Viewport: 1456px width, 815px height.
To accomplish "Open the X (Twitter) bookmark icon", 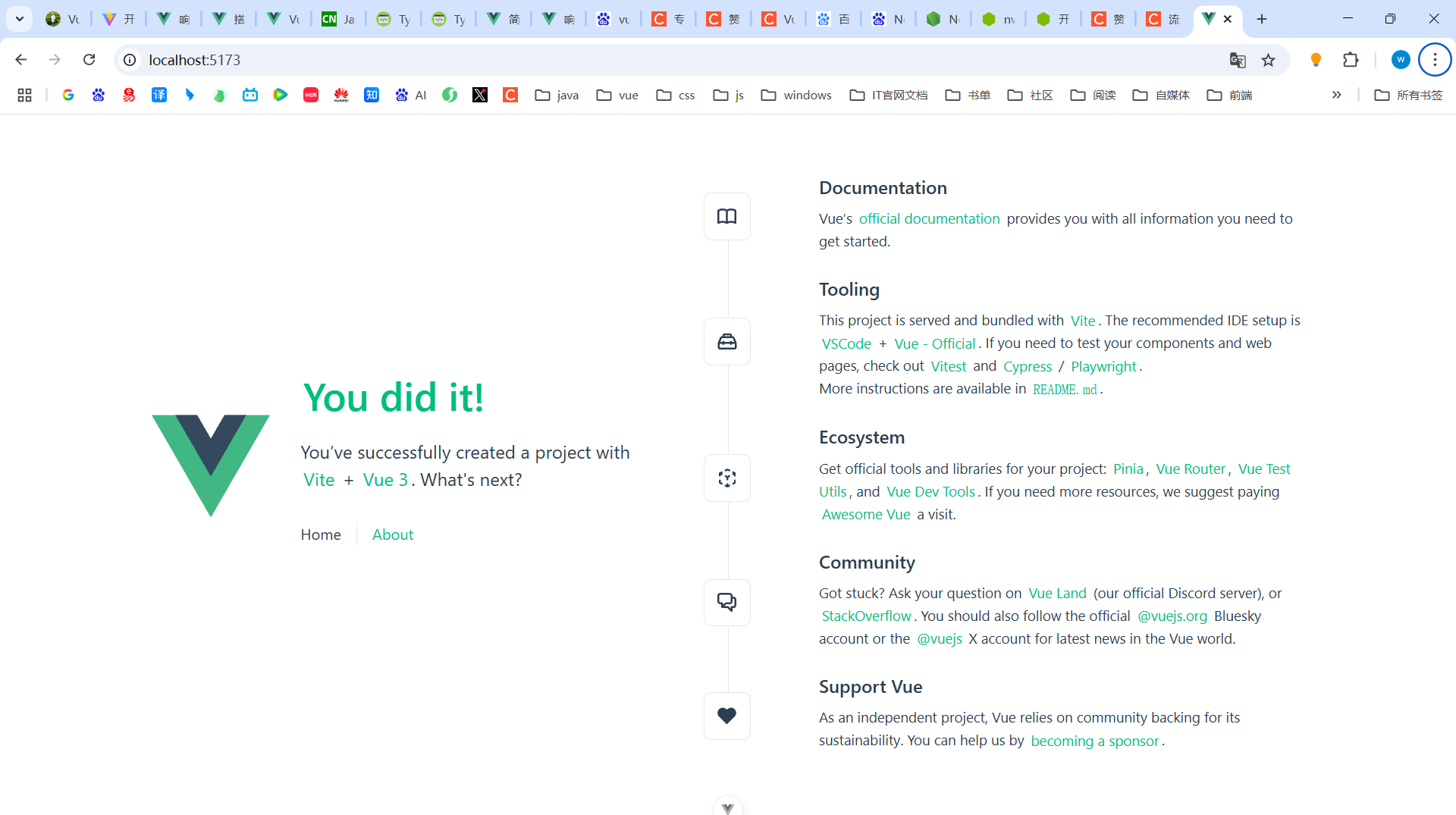I will (x=480, y=95).
